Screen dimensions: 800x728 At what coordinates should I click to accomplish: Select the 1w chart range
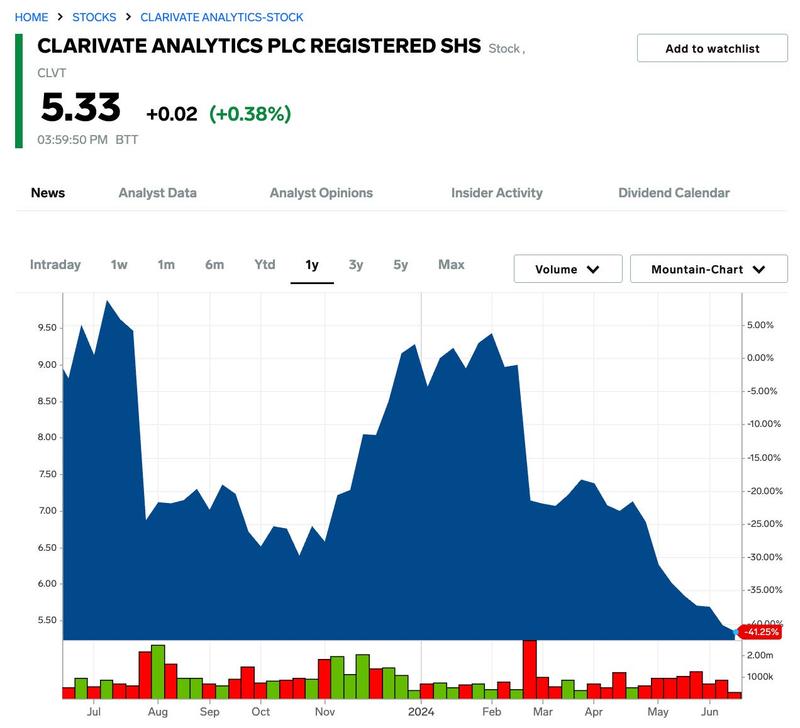pos(119,265)
